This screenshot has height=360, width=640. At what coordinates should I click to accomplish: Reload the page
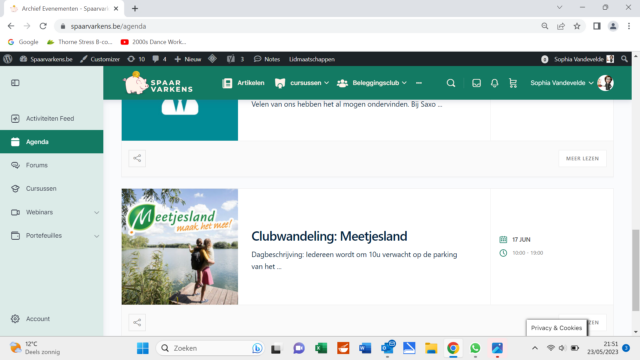43,26
